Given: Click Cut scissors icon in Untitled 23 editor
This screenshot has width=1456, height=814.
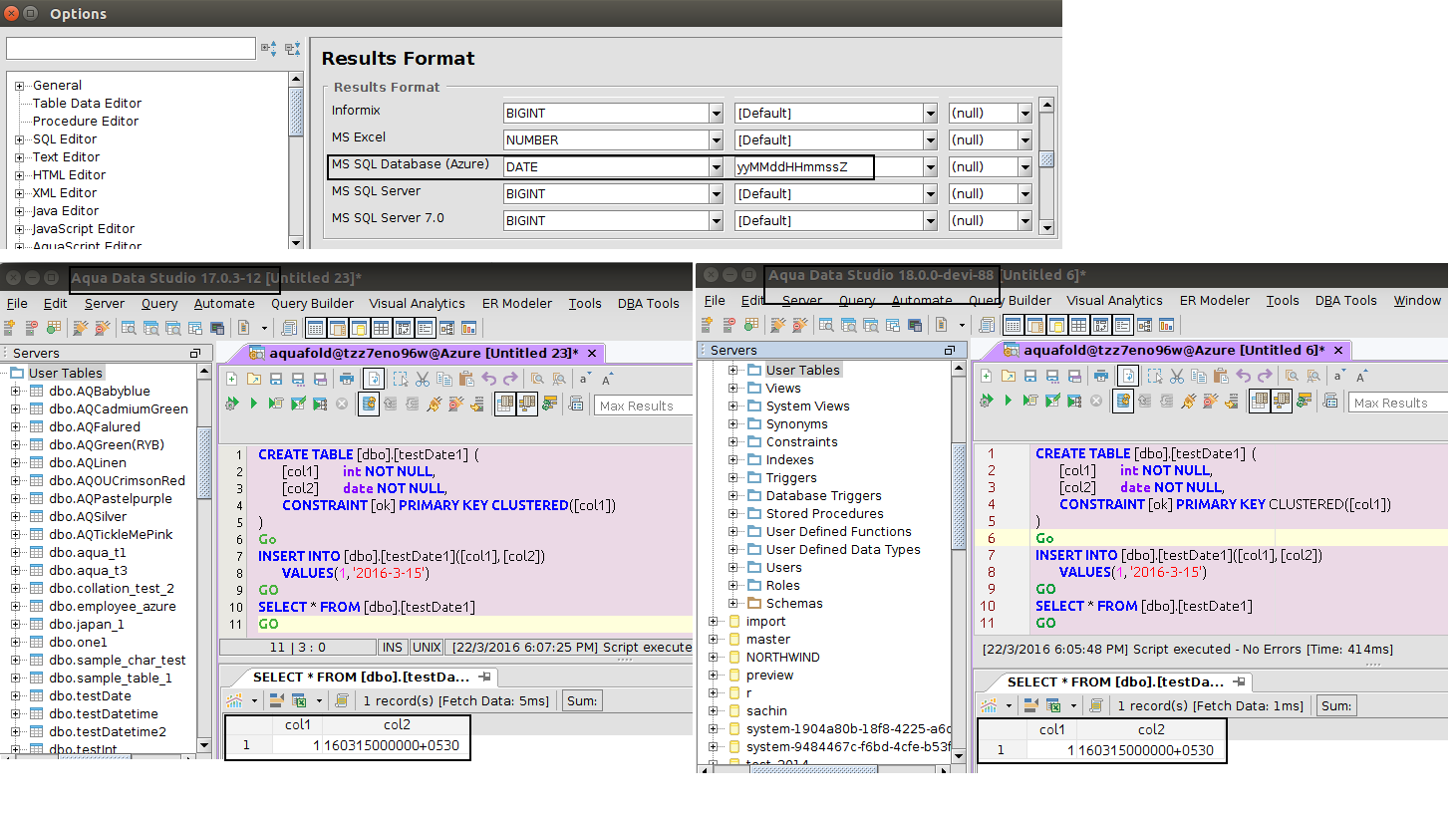Looking at the screenshot, I should pyautogui.click(x=423, y=379).
